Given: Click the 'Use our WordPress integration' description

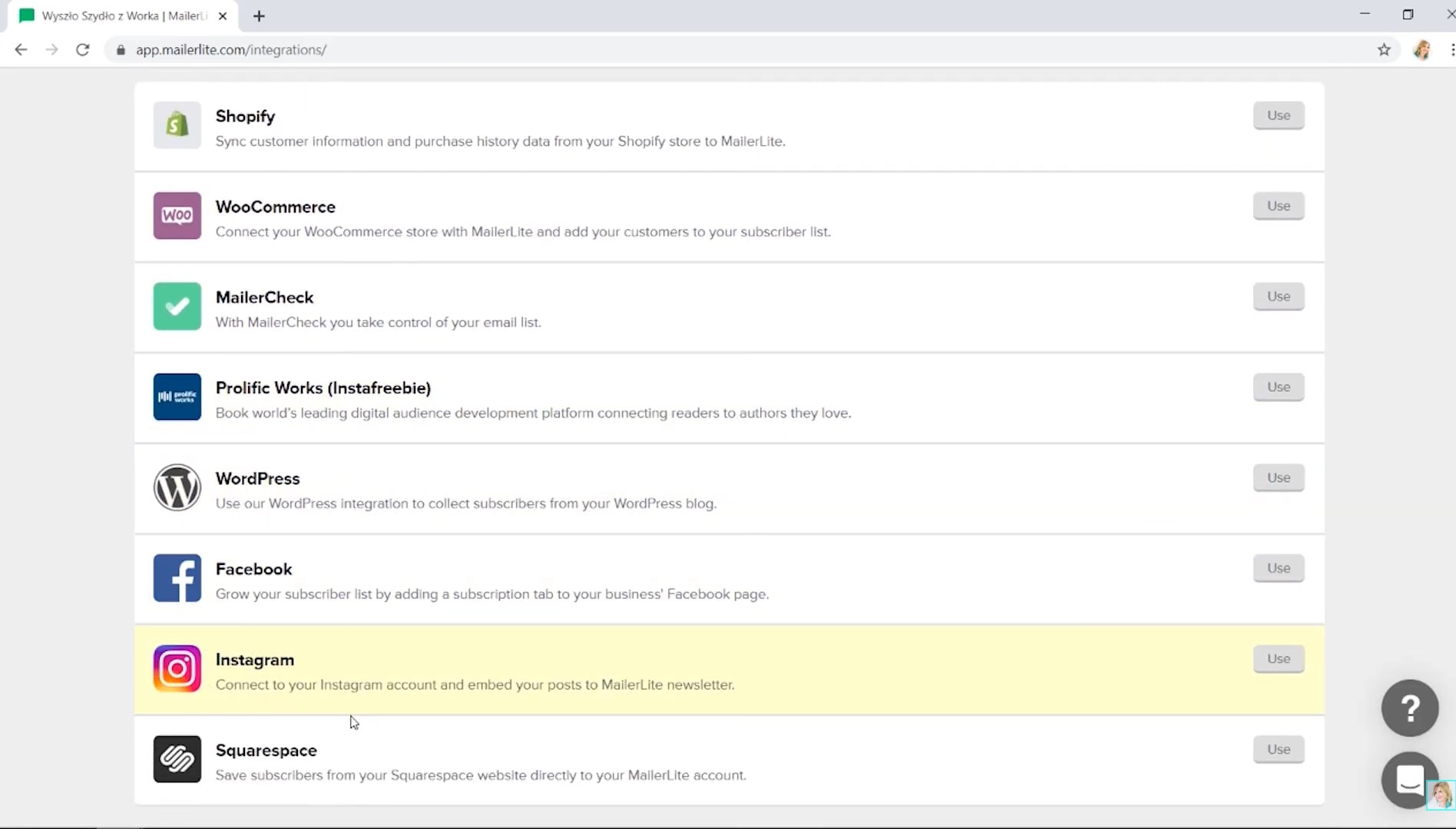Looking at the screenshot, I should [x=466, y=504].
